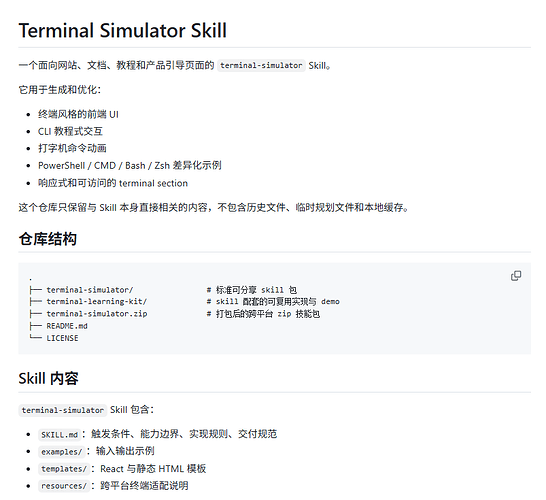Click the comment "# skill 配套的可复用实现与 demo"
The height and width of the screenshot is (500, 546).
[x=273, y=302]
